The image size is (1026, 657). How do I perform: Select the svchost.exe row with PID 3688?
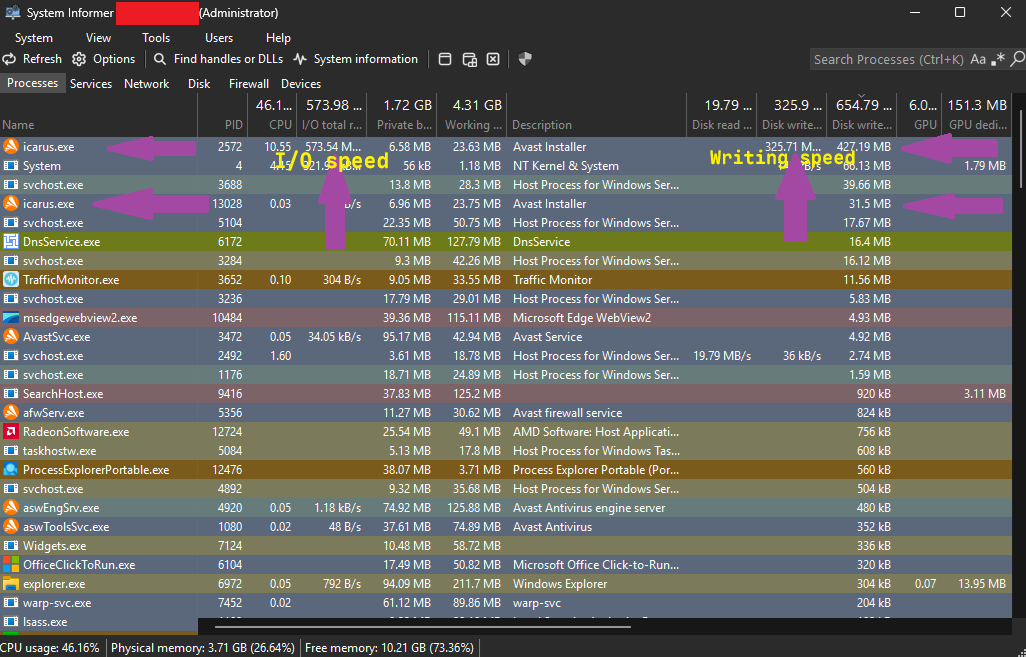pyautogui.click(x=506, y=185)
